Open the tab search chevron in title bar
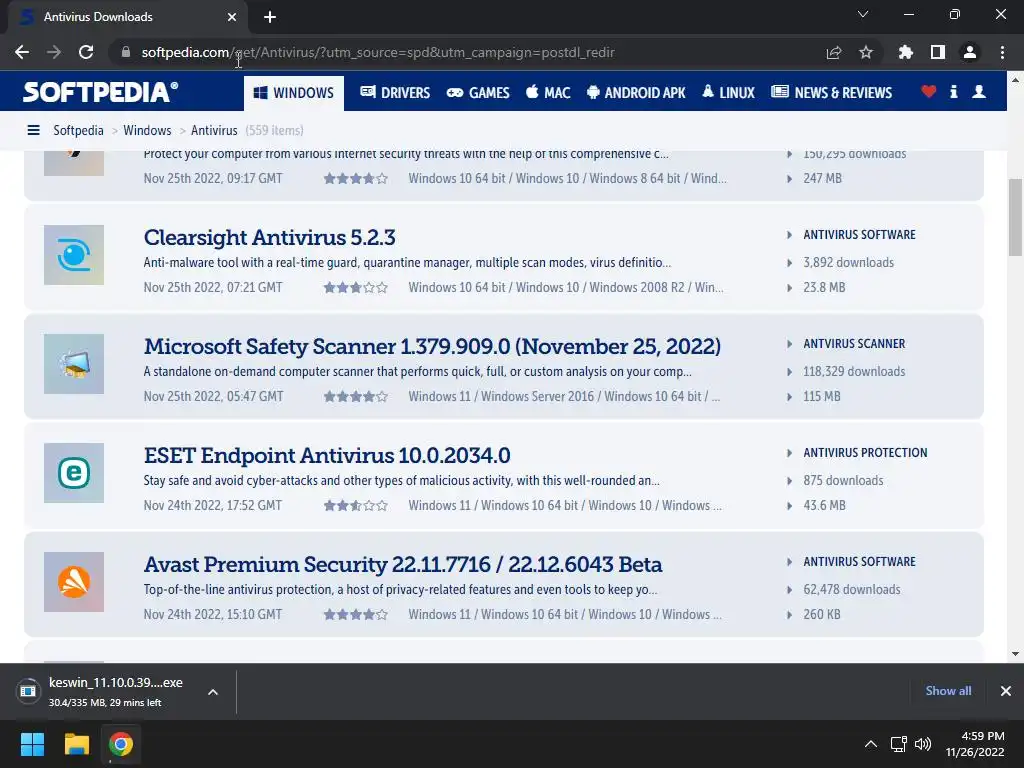Screen dimensions: 1024x768 [863, 14]
